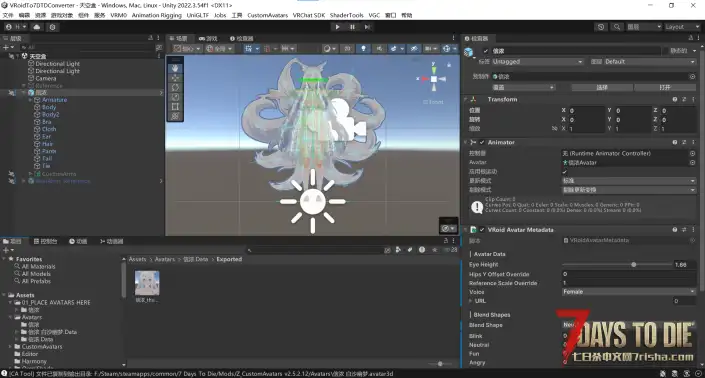Open the CustomAvatars menu
The width and height of the screenshot is (705, 378).
pos(268,15)
